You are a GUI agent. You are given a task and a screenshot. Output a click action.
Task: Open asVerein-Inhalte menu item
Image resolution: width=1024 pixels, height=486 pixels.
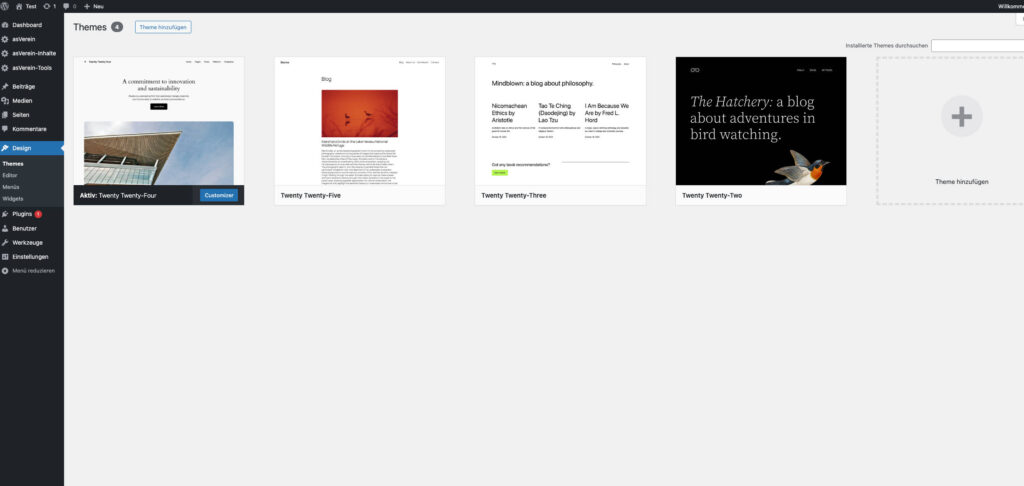pyautogui.click(x=32, y=54)
